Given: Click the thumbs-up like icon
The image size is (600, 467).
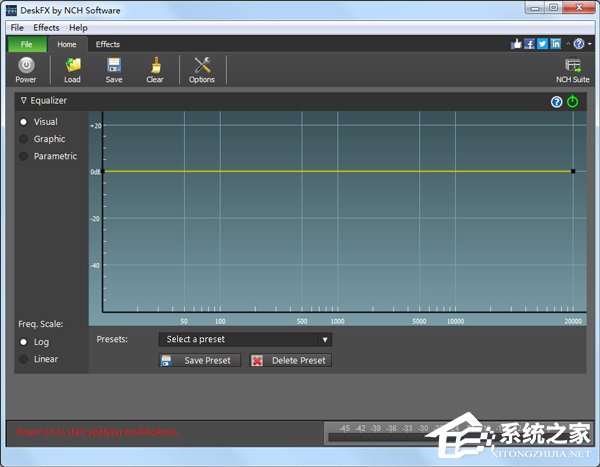Looking at the screenshot, I should click(x=516, y=44).
